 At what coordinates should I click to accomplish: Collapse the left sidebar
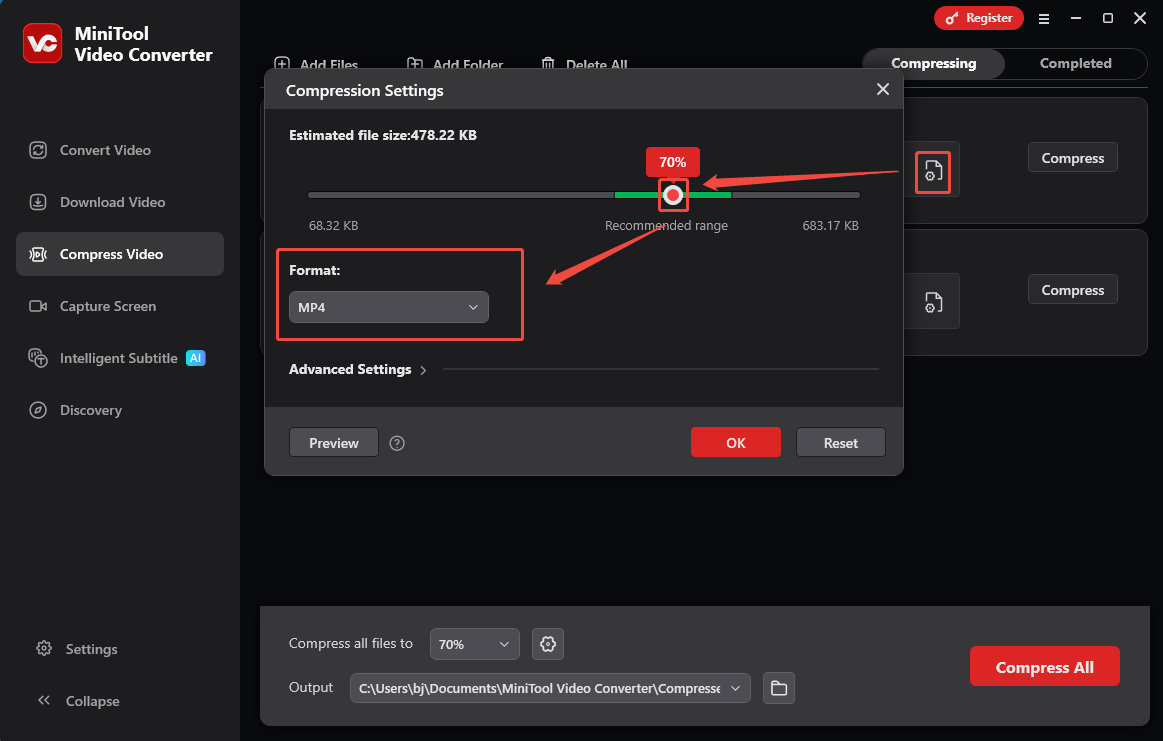click(x=90, y=701)
